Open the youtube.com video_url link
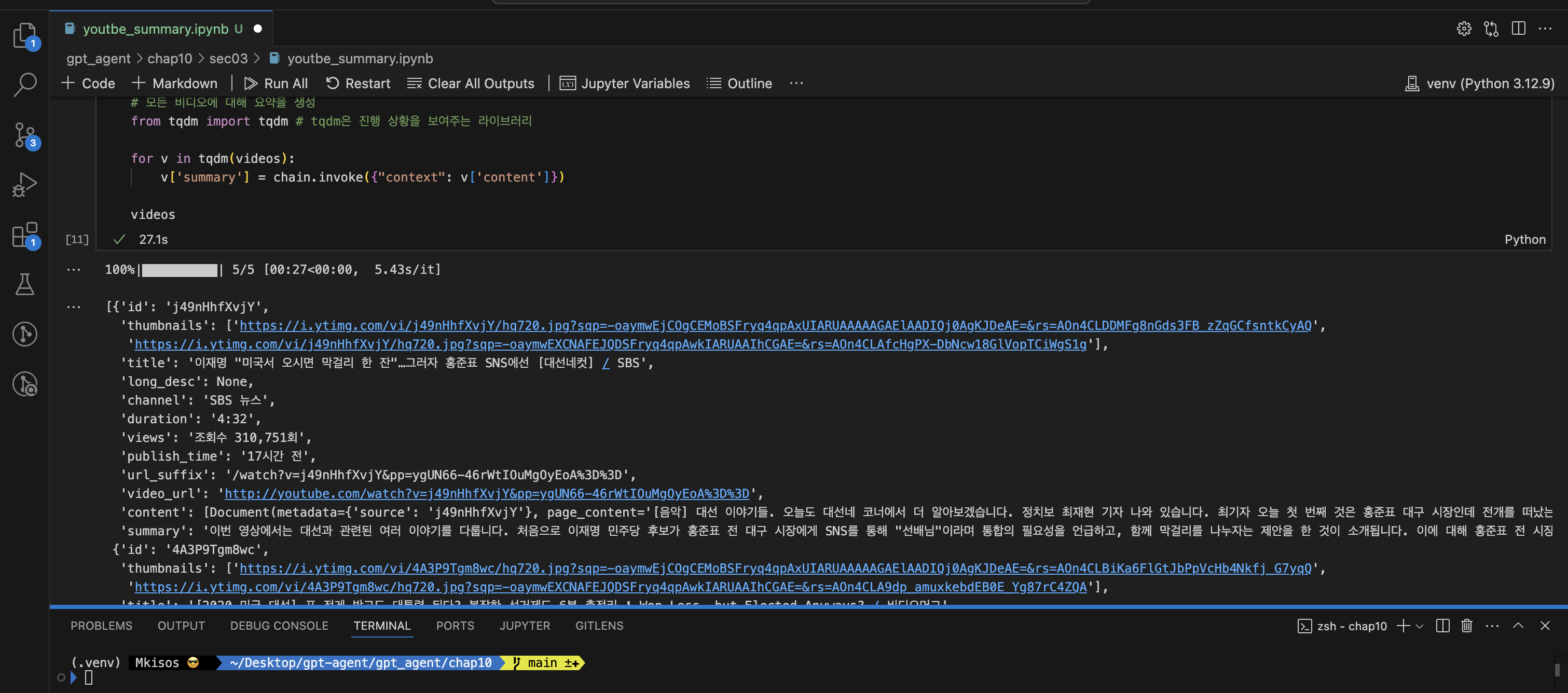 [486, 493]
